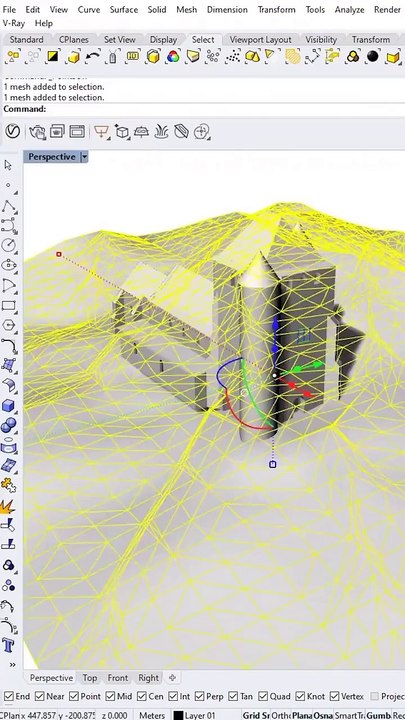Select the Ungroup tool
405x720 pixels.
[8, 585]
